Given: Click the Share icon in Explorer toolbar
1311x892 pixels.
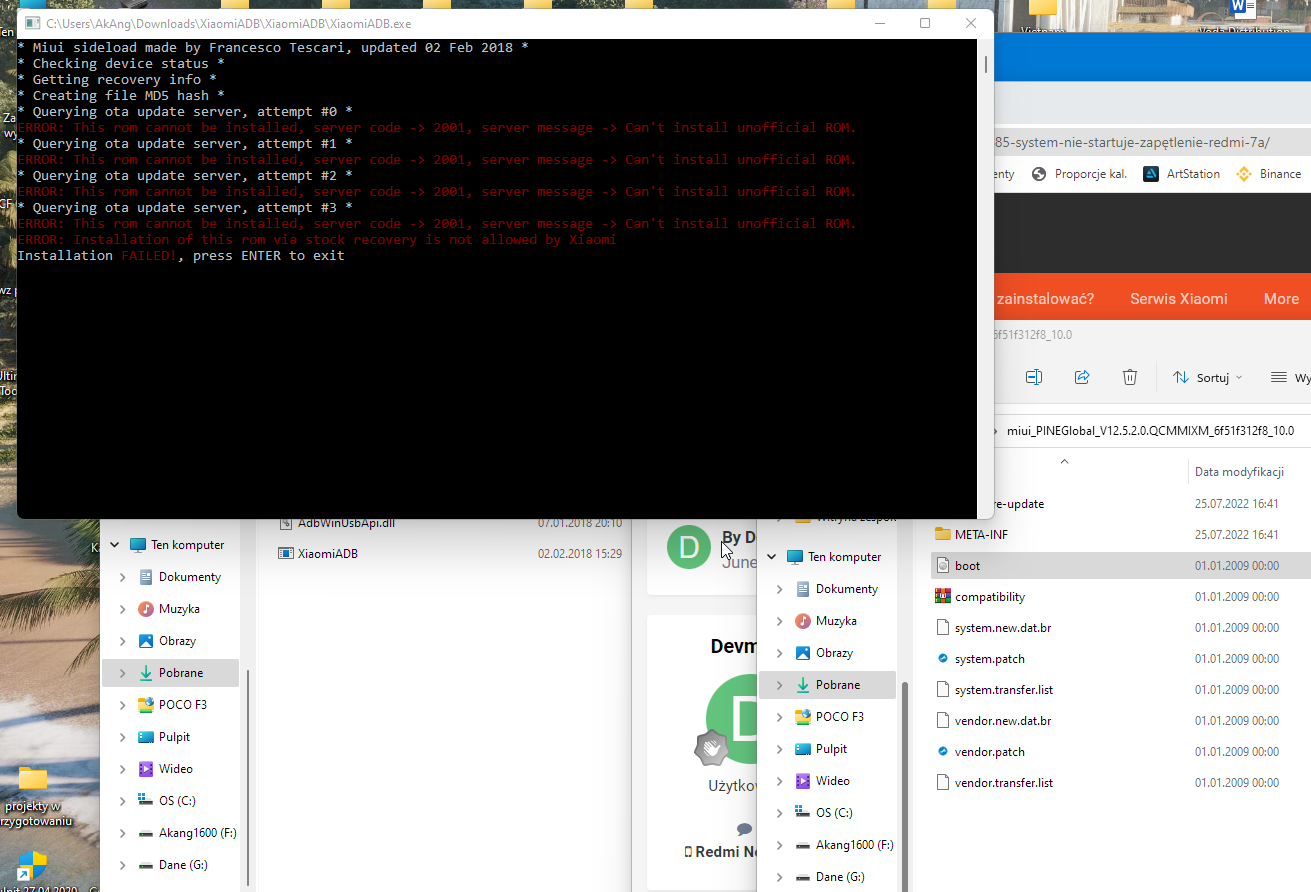Looking at the screenshot, I should [x=1082, y=377].
